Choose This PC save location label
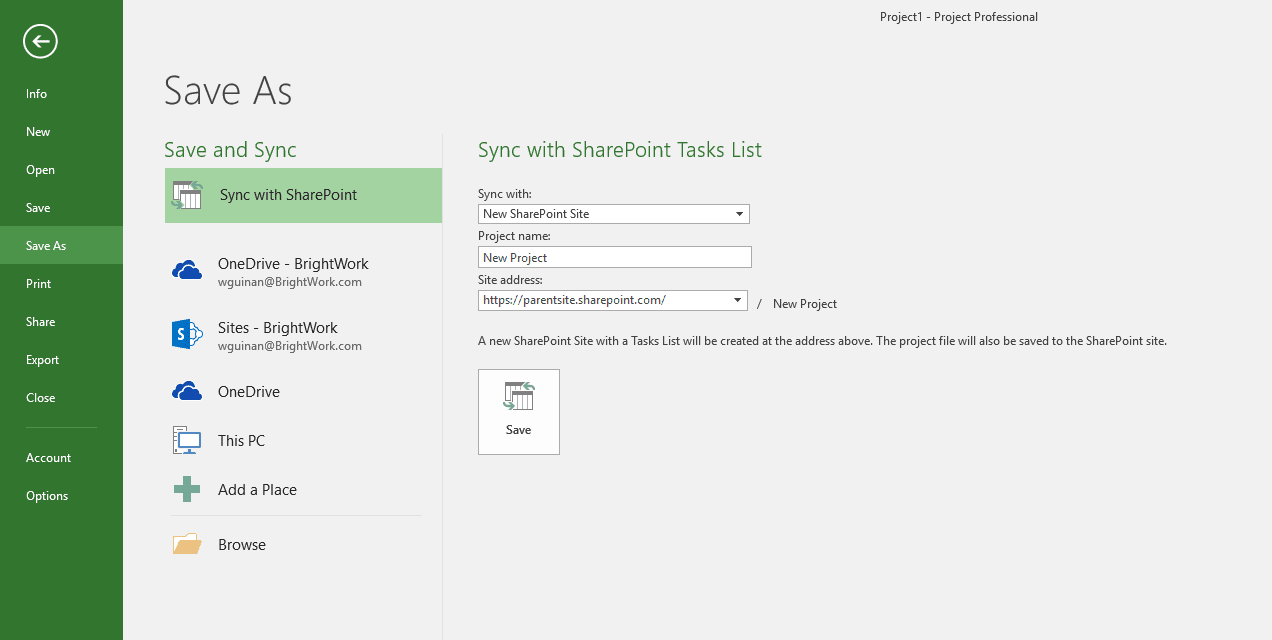 [x=241, y=441]
